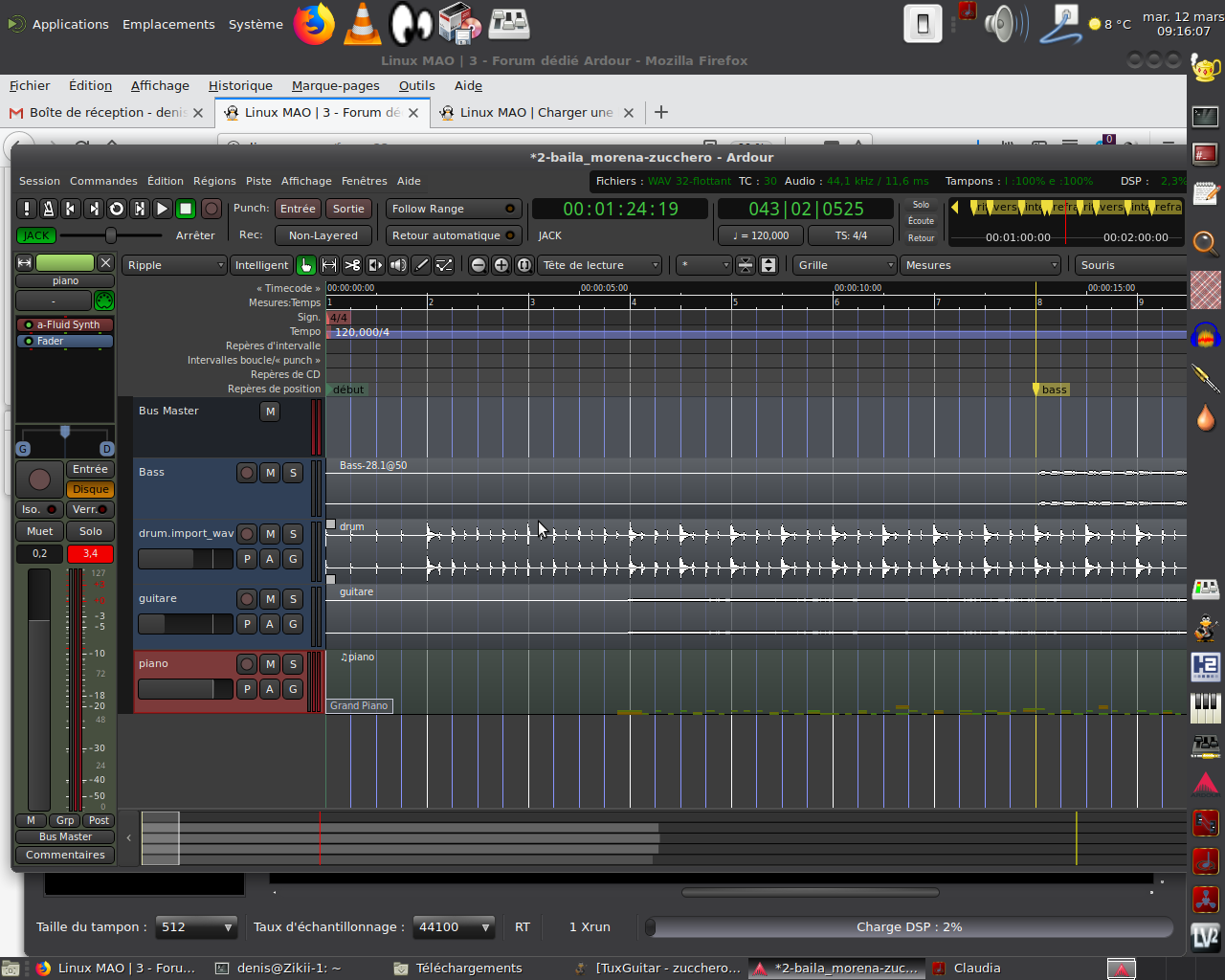Open the Ripple edit mode dropdown
The width and height of the screenshot is (1225, 980).
click(x=174, y=265)
